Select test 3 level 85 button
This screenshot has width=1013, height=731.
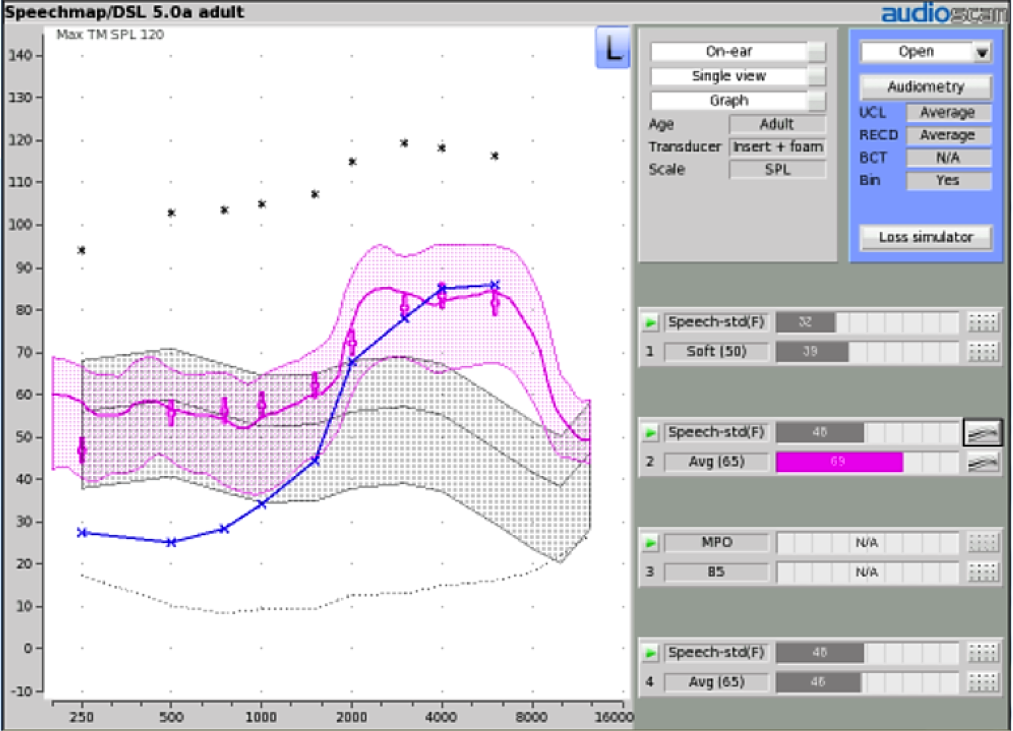click(716, 573)
